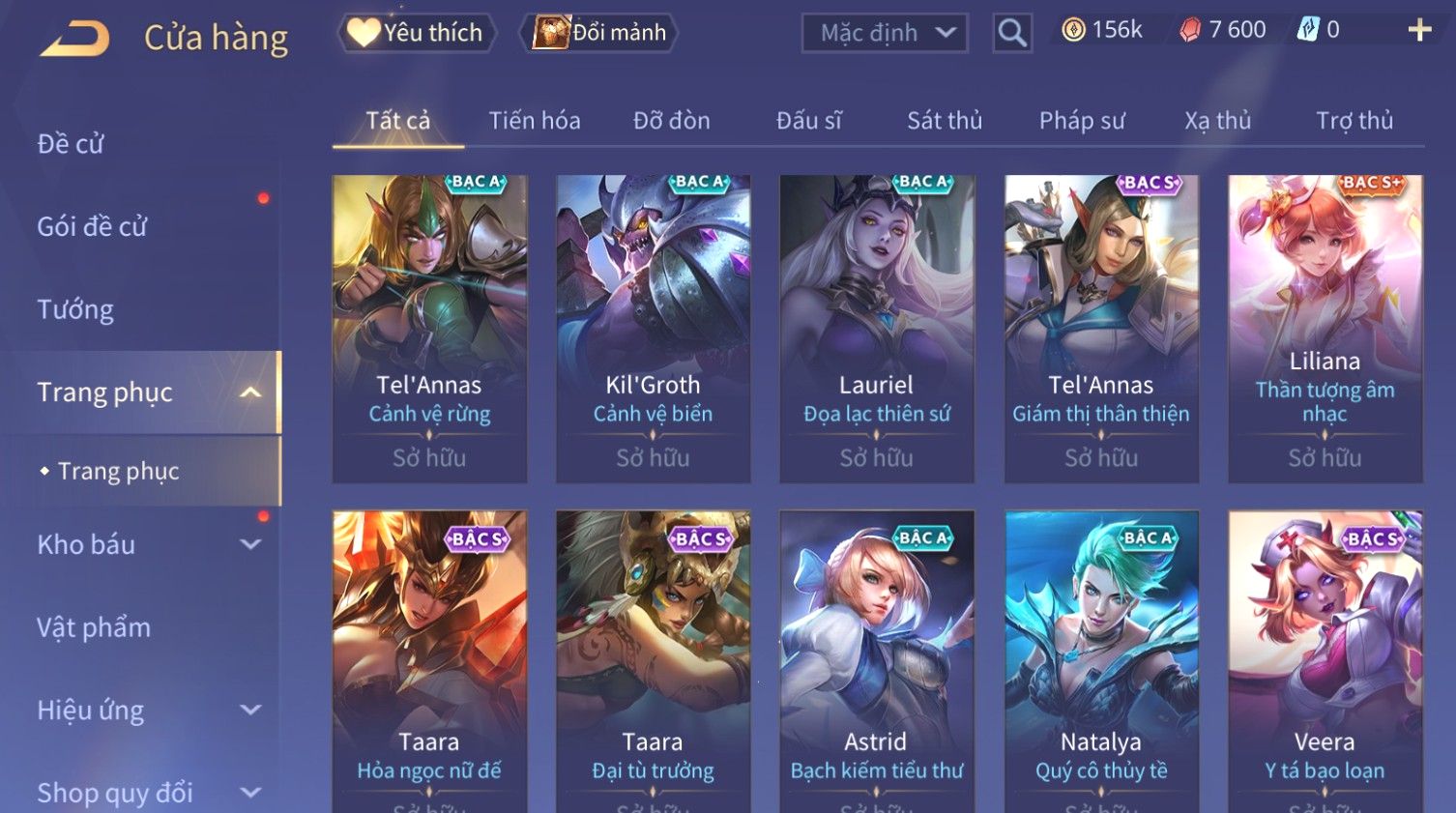Click the blue voucher ticket icon
Viewport: 1456px width, 813px height.
1307,30
